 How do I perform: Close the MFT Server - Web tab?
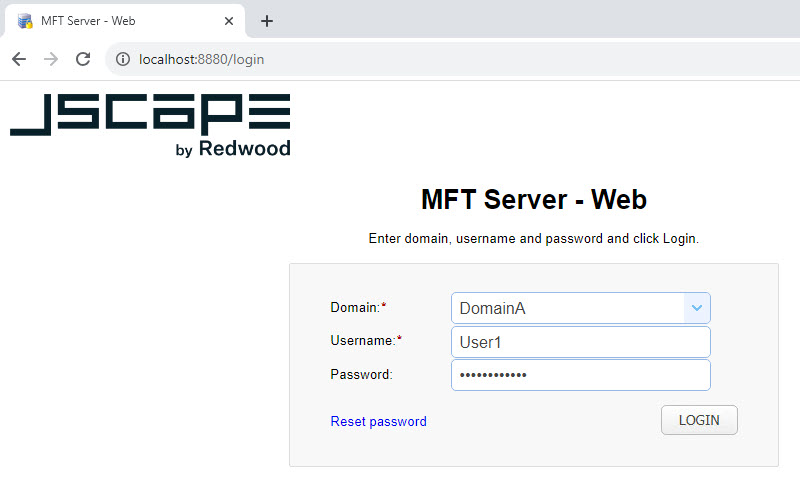coord(229,21)
